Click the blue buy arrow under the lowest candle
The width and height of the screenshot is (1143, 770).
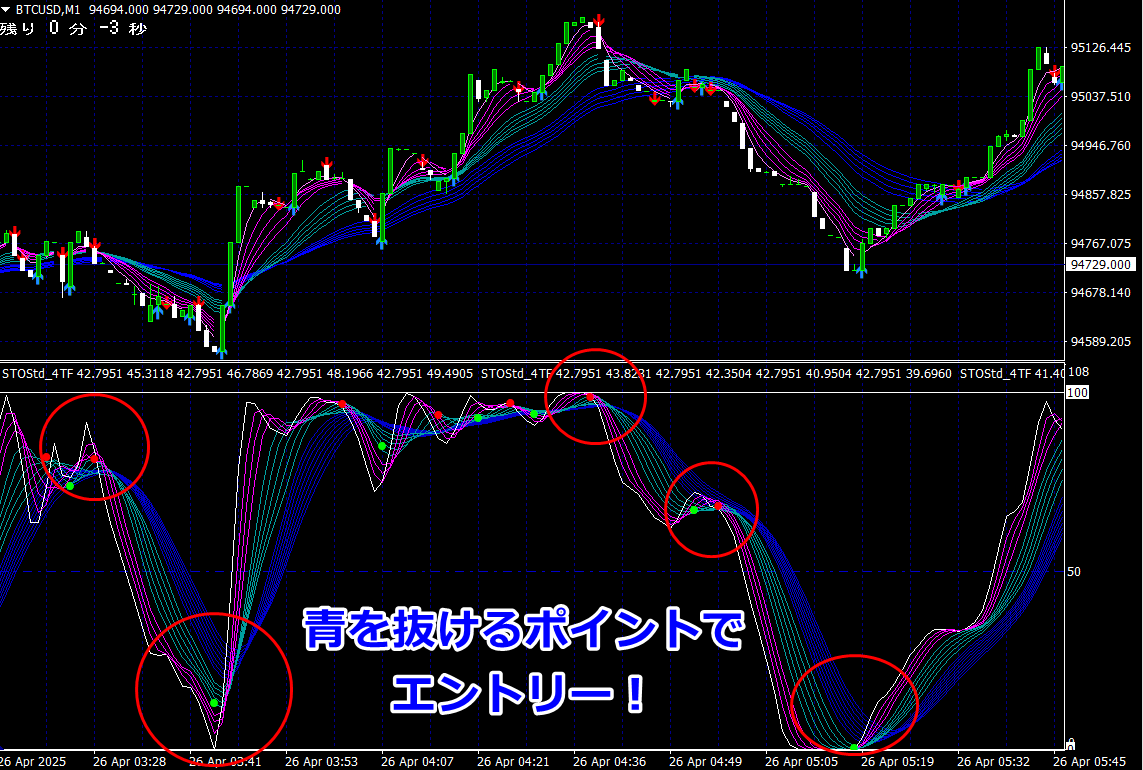coord(222,354)
